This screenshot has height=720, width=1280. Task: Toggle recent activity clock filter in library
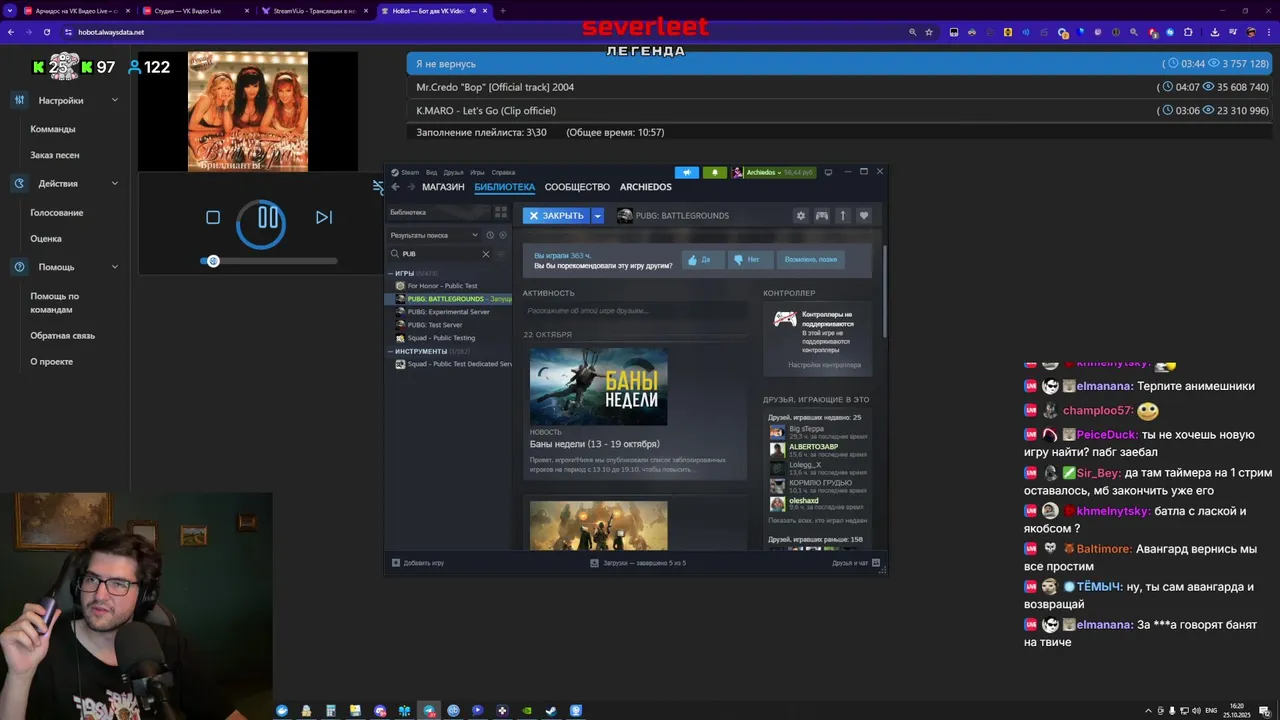(490, 235)
